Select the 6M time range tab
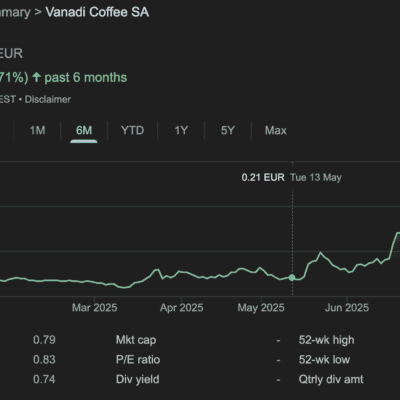The image size is (400, 400). (x=84, y=130)
